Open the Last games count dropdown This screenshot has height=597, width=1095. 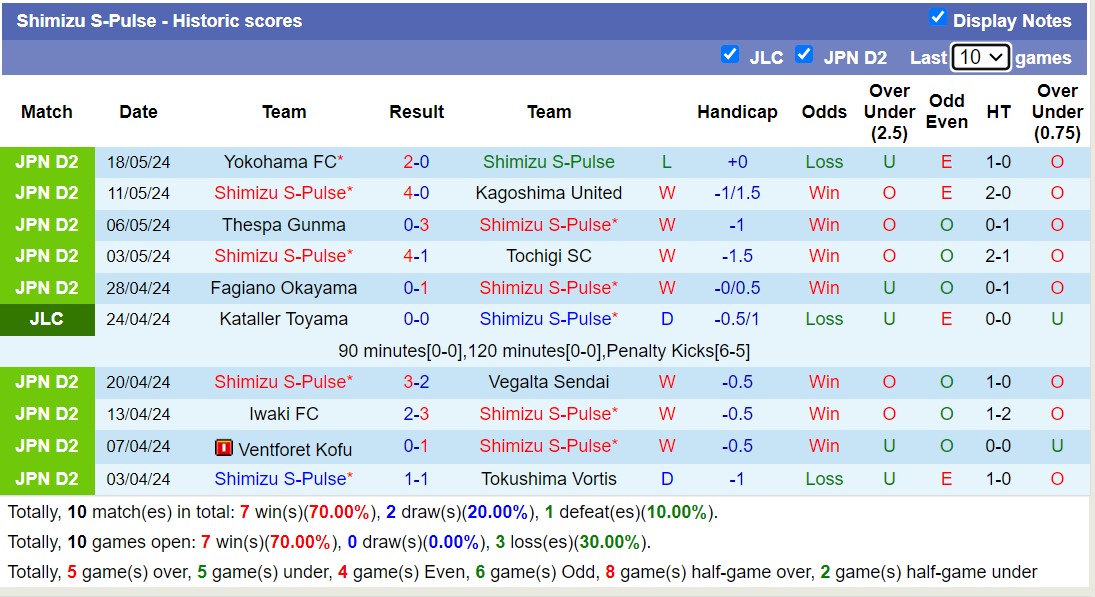tap(980, 57)
